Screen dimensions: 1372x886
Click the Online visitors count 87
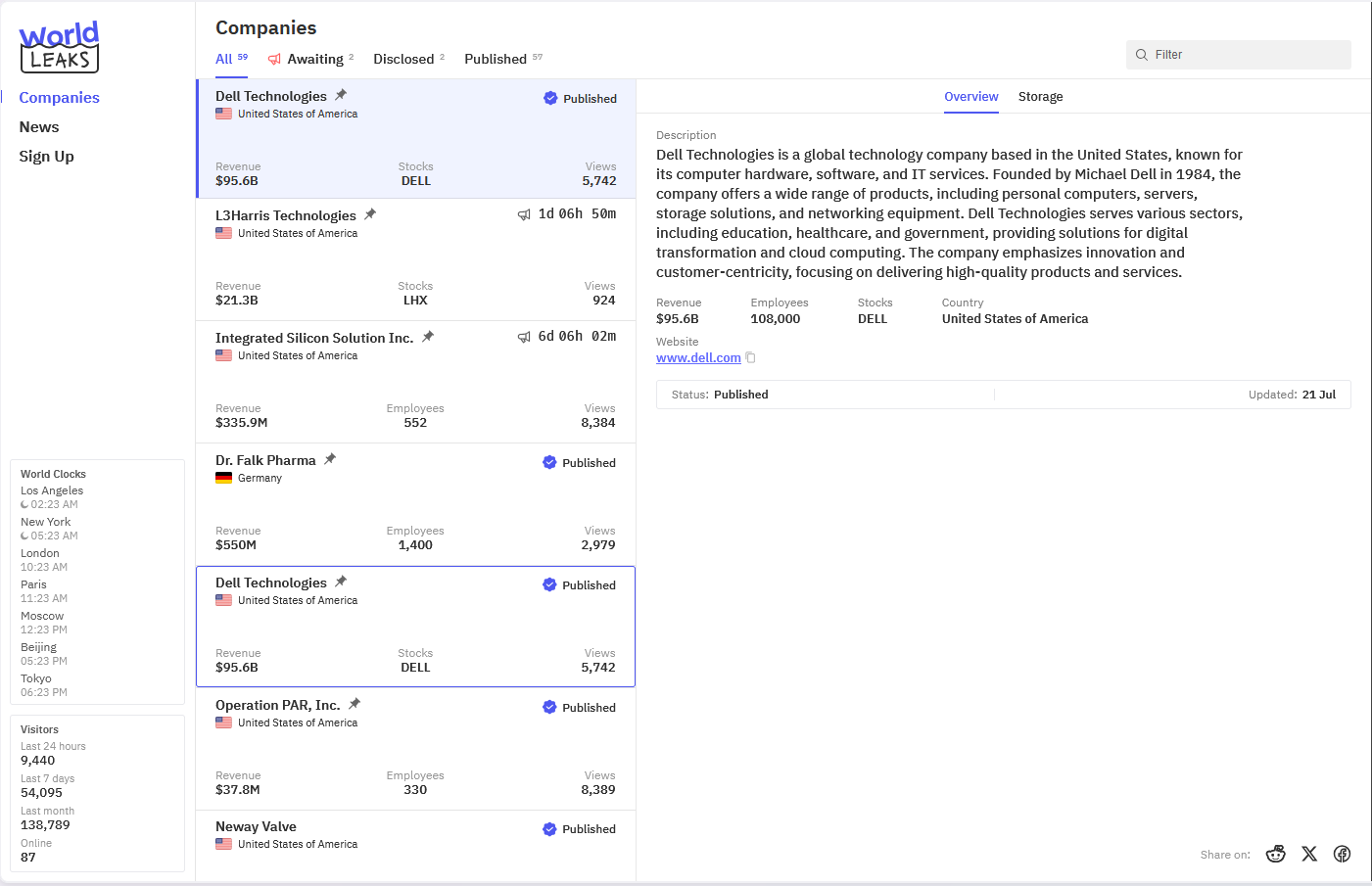[28, 858]
